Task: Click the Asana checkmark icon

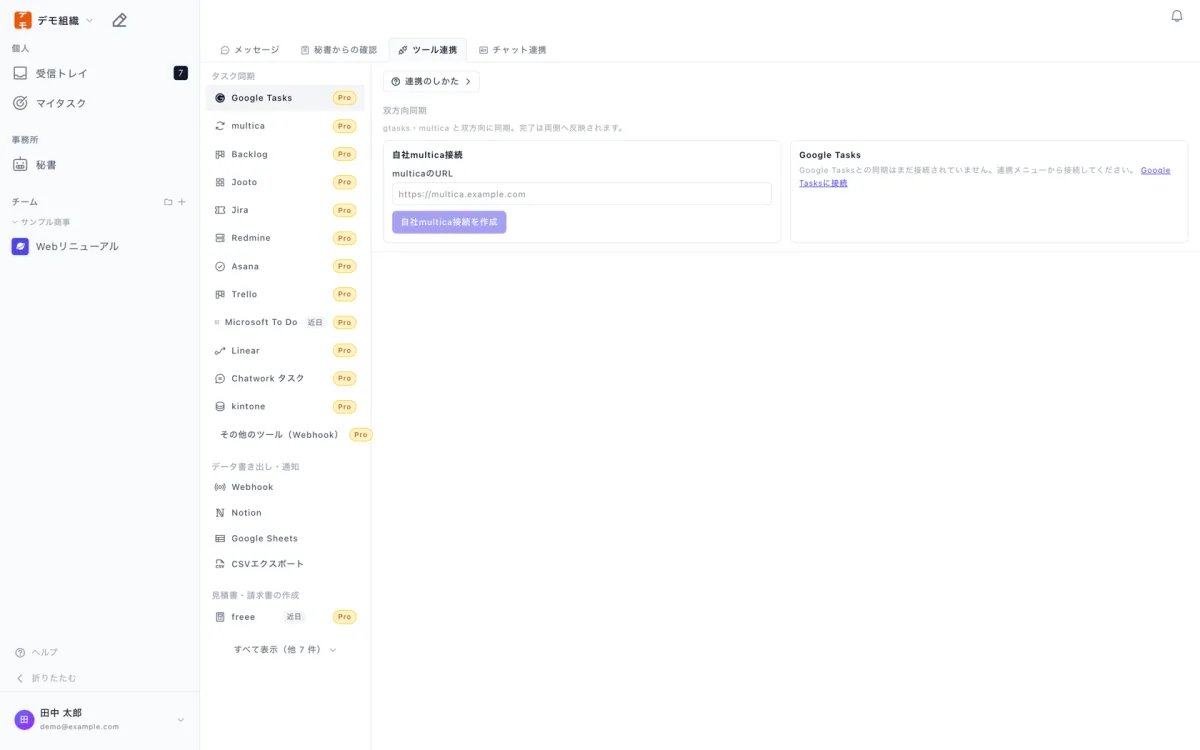Action: [220, 266]
